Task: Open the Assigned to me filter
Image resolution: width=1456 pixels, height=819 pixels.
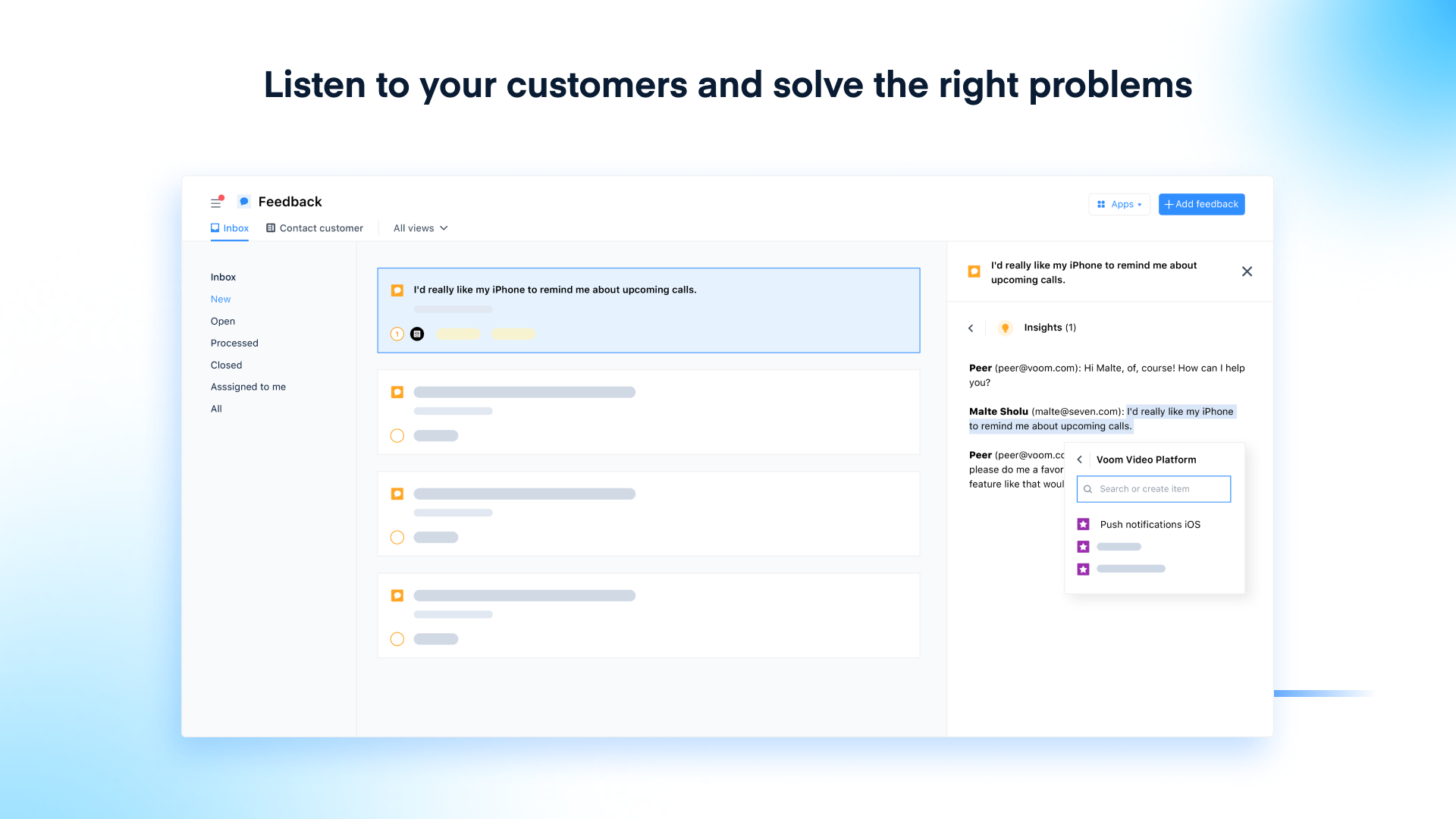Action: click(x=248, y=387)
